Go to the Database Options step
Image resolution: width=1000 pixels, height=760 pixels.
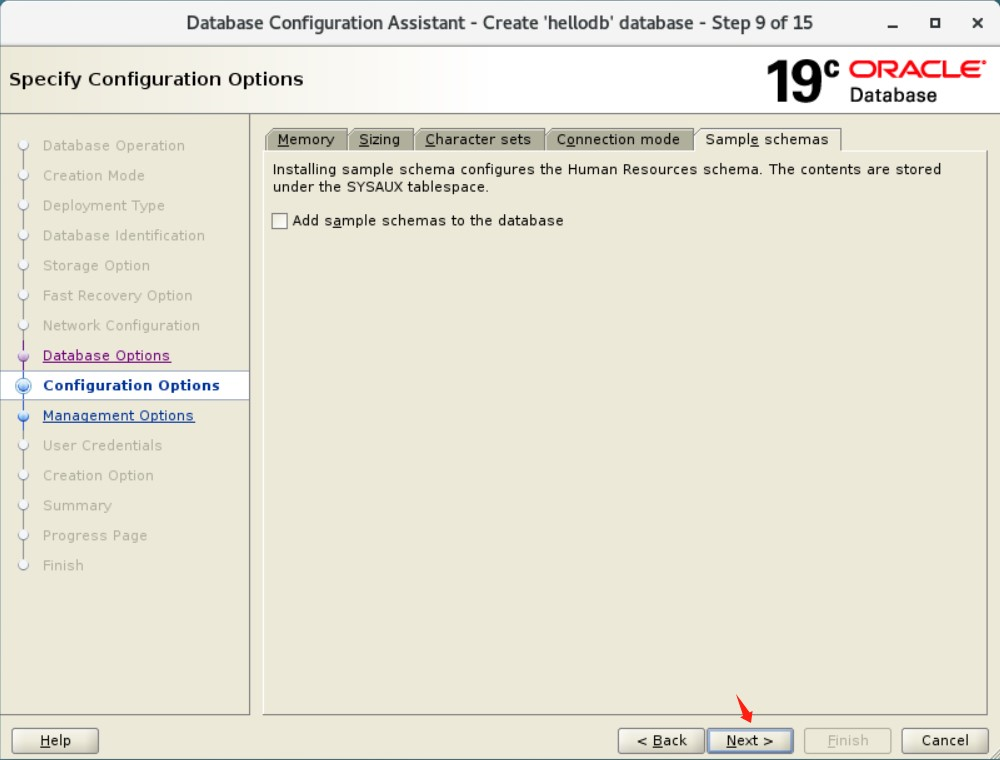pos(107,355)
